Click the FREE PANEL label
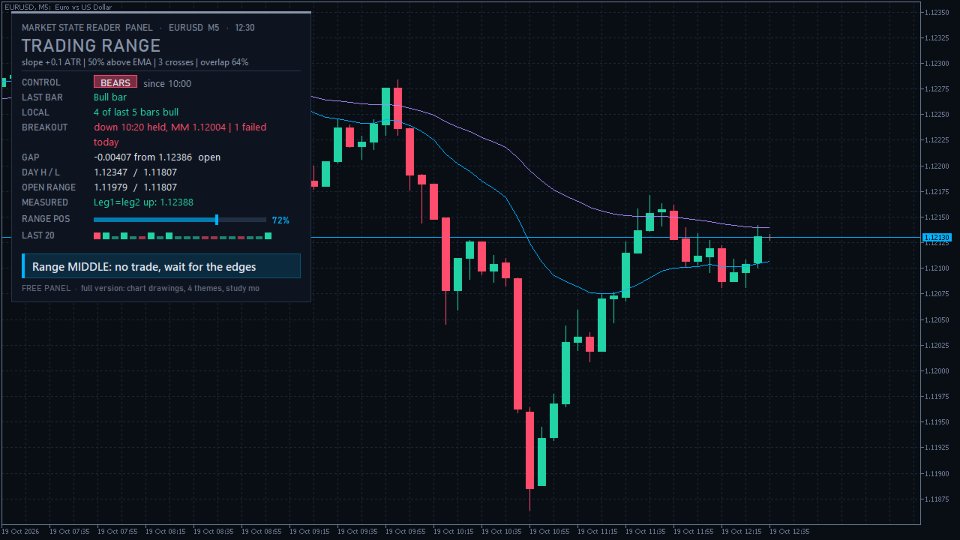 tap(46, 288)
